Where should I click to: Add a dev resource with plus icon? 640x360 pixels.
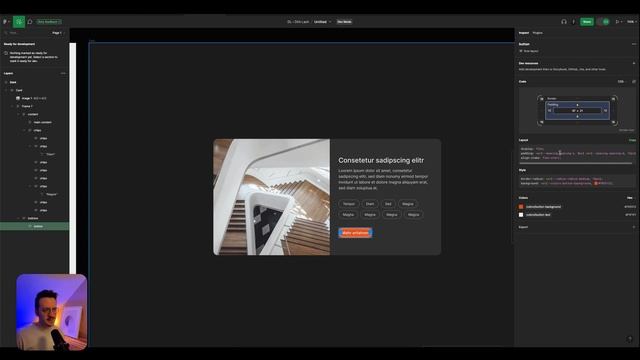point(633,63)
